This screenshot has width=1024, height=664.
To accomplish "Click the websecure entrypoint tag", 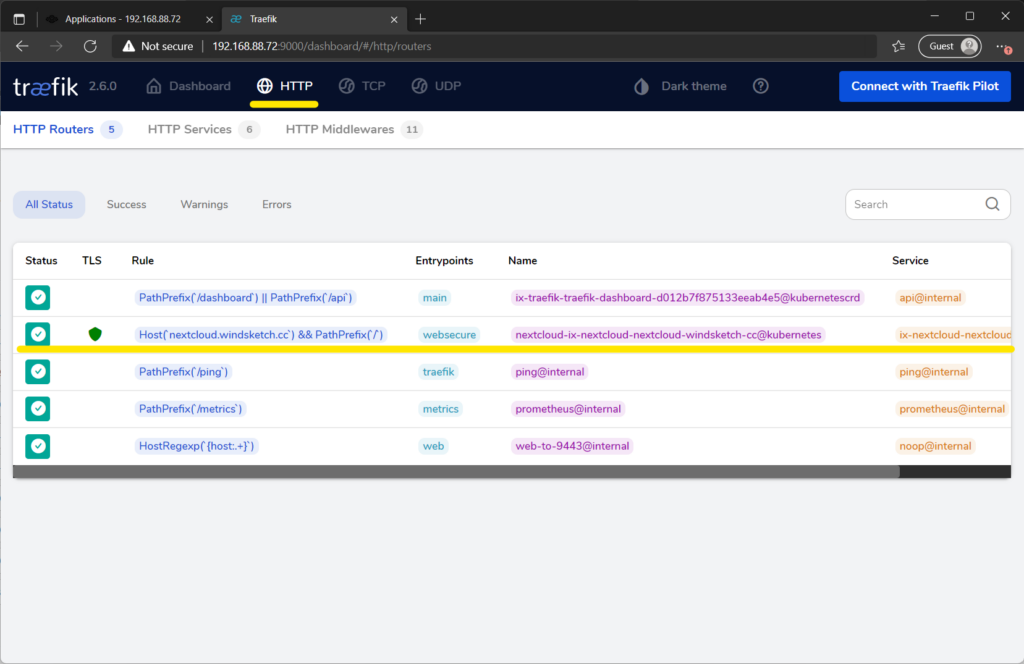I will [x=449, y=334].
